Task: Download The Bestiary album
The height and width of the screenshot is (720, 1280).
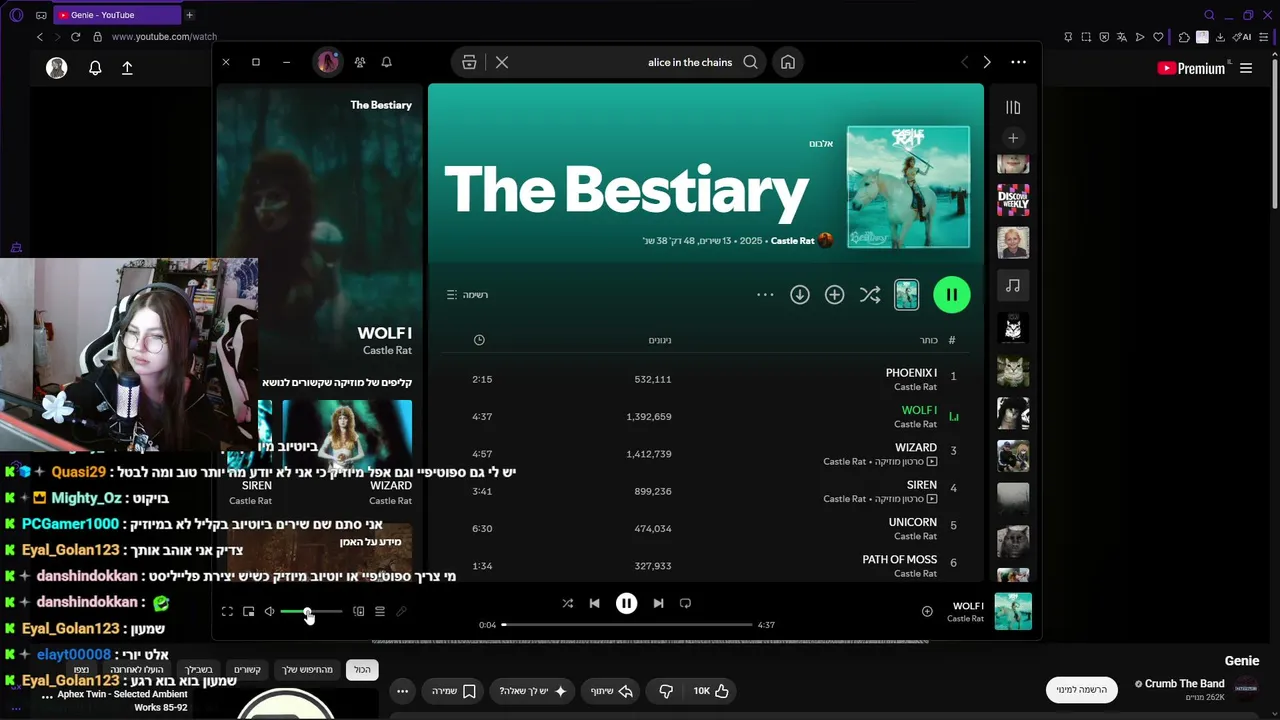Action: point(799,295)
